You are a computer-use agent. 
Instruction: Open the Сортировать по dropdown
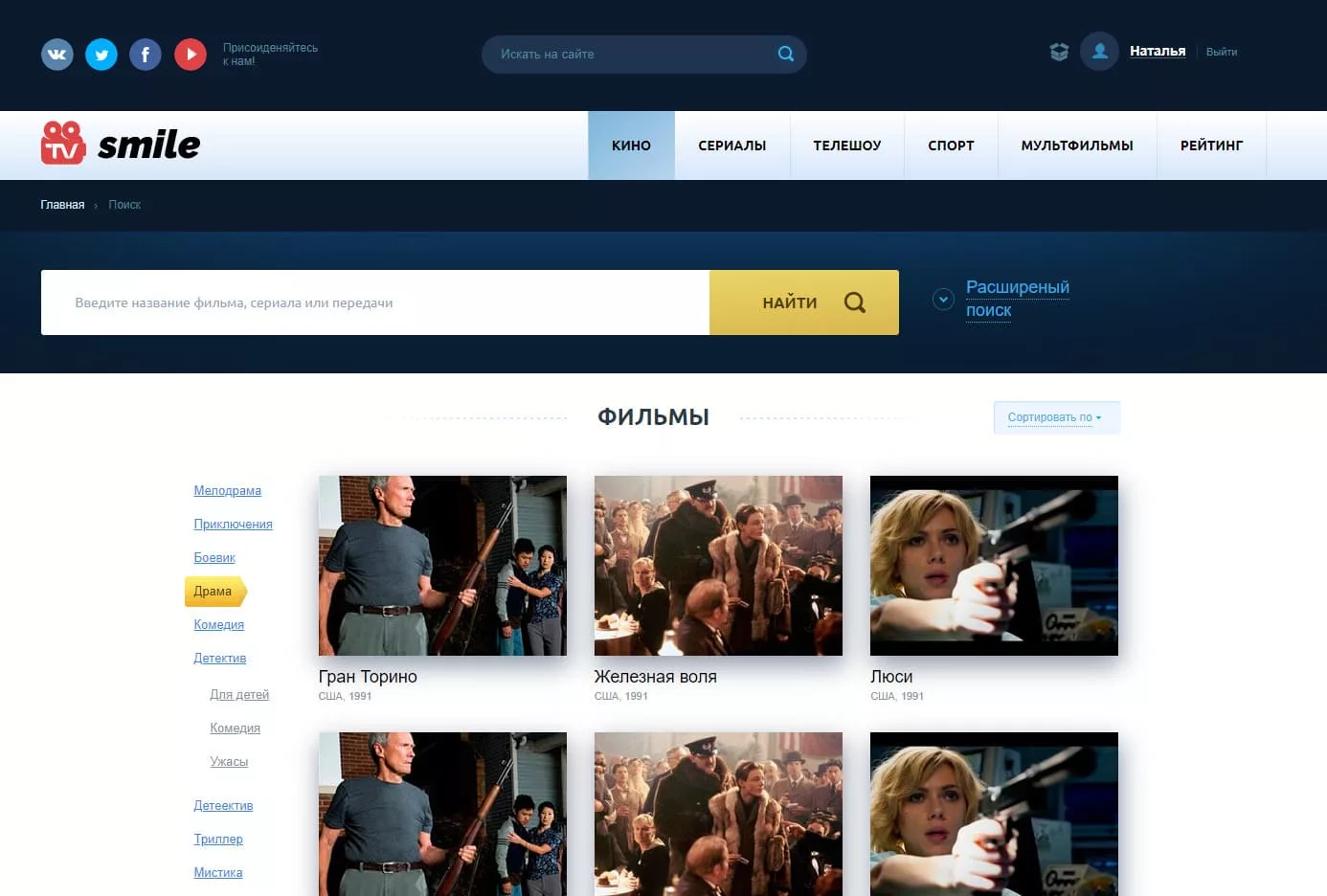point(1056,417)
